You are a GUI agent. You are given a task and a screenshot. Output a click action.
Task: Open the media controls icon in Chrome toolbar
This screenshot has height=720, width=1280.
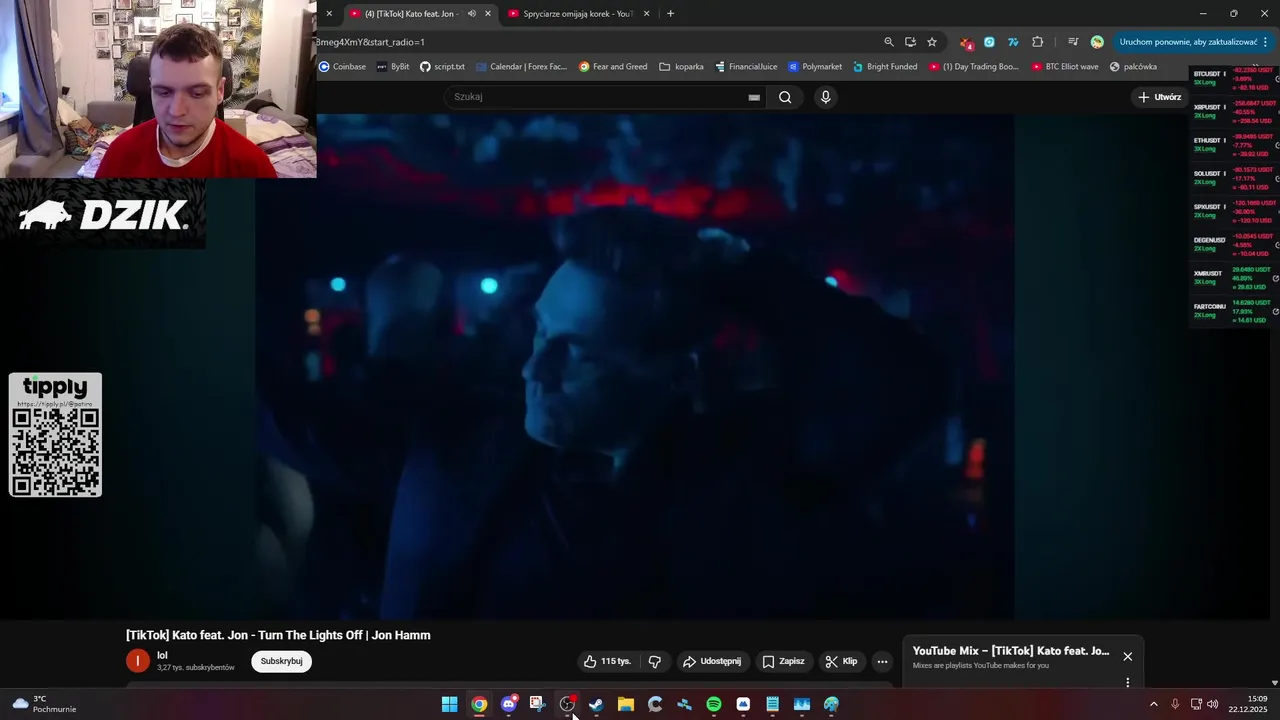(1073, 42)
